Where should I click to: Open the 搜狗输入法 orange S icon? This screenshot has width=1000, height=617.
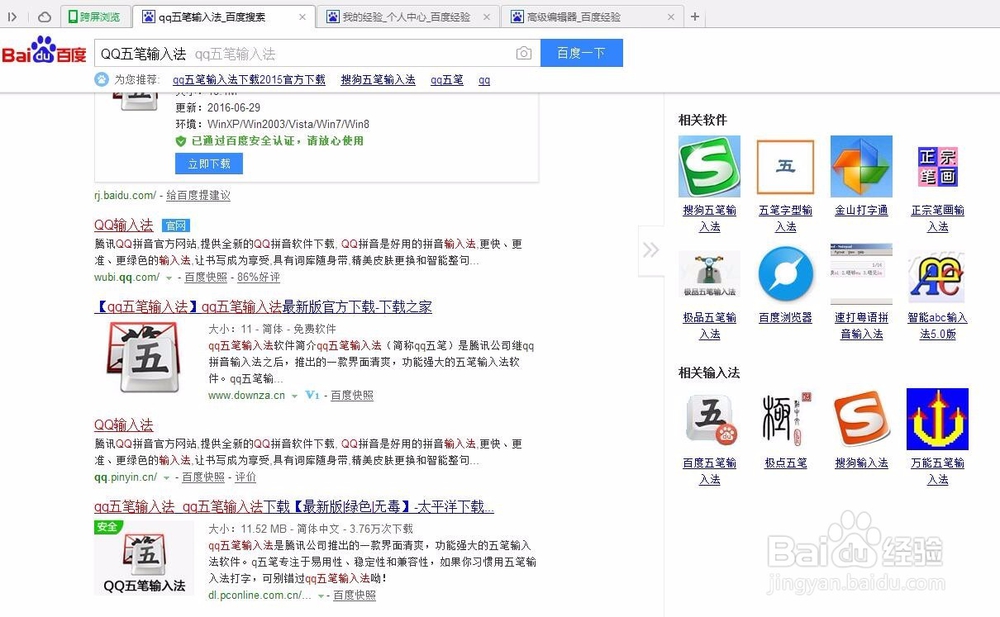pos(861,419)
